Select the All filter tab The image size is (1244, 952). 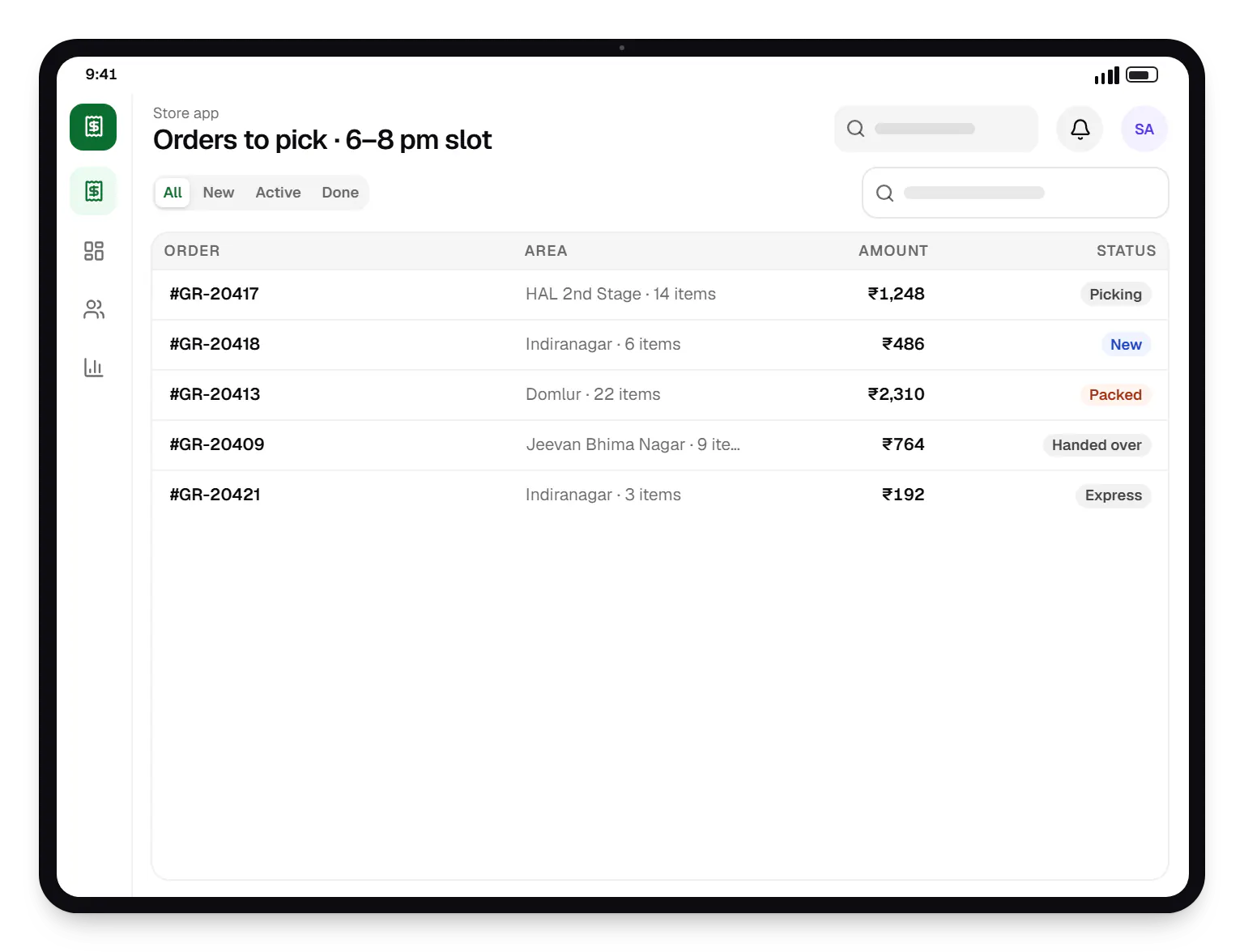[173, 193]
